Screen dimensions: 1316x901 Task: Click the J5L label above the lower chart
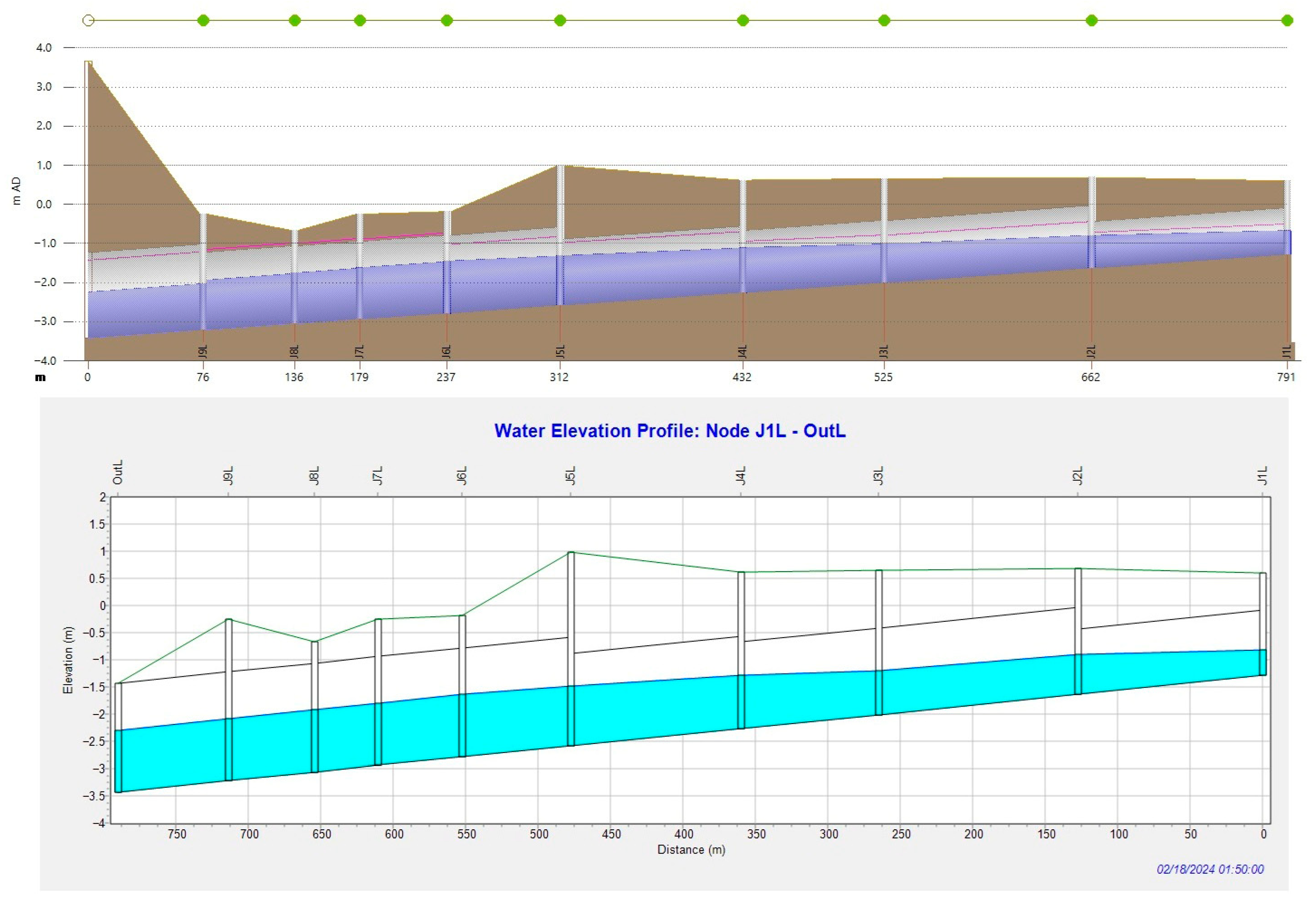coord(571,476)
